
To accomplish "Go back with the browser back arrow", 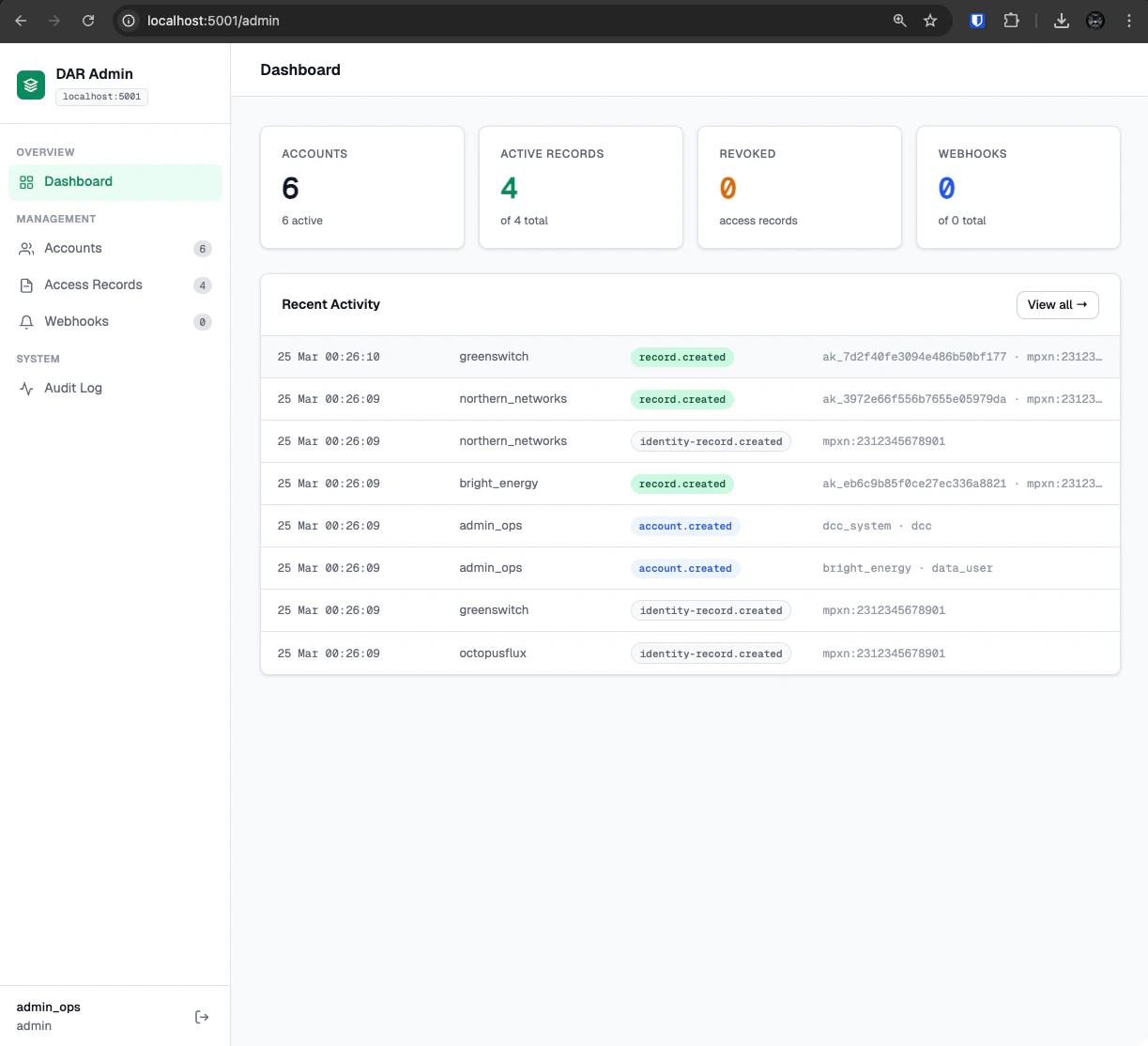I will point(21,21).
